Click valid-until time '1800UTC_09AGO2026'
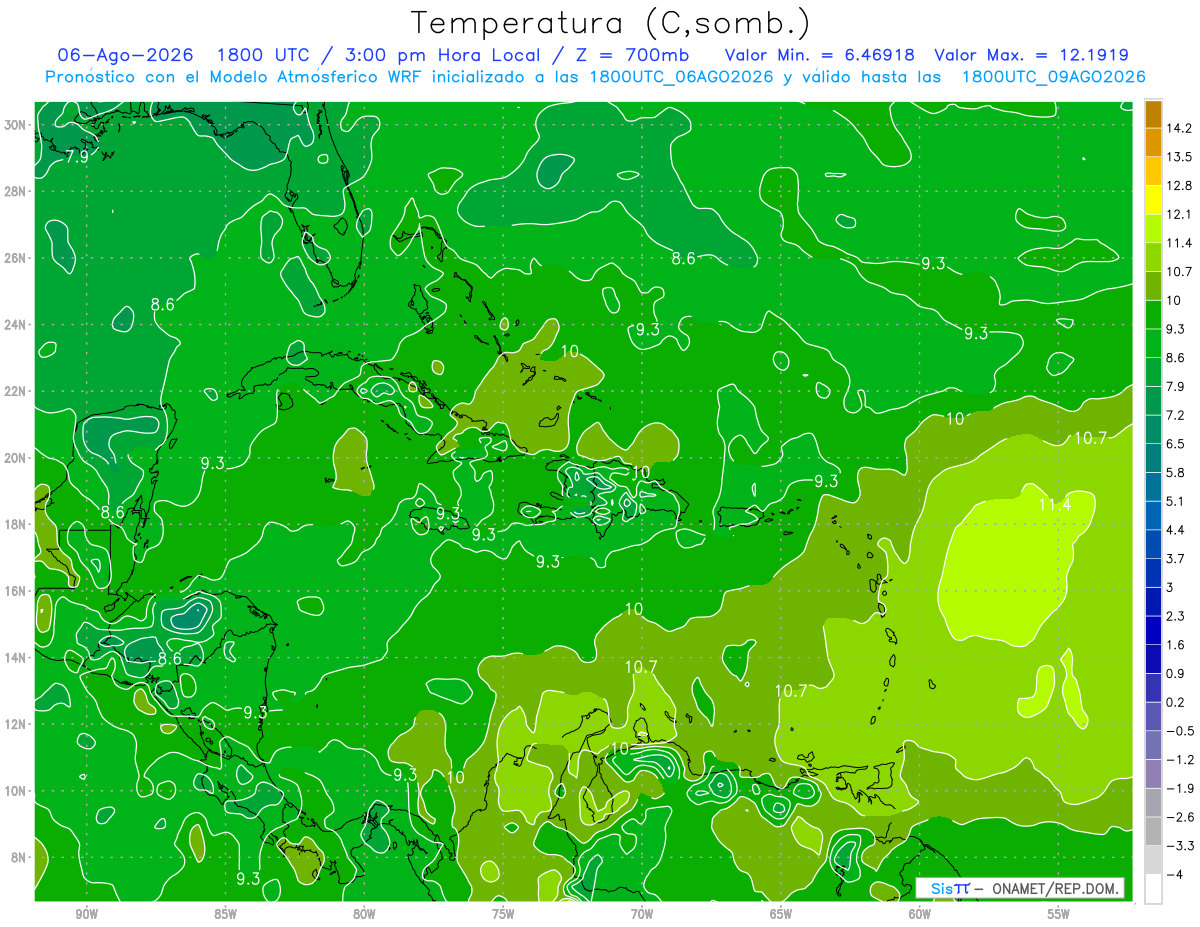This screenshot has height=927, width=1200. pos(1053,77)
